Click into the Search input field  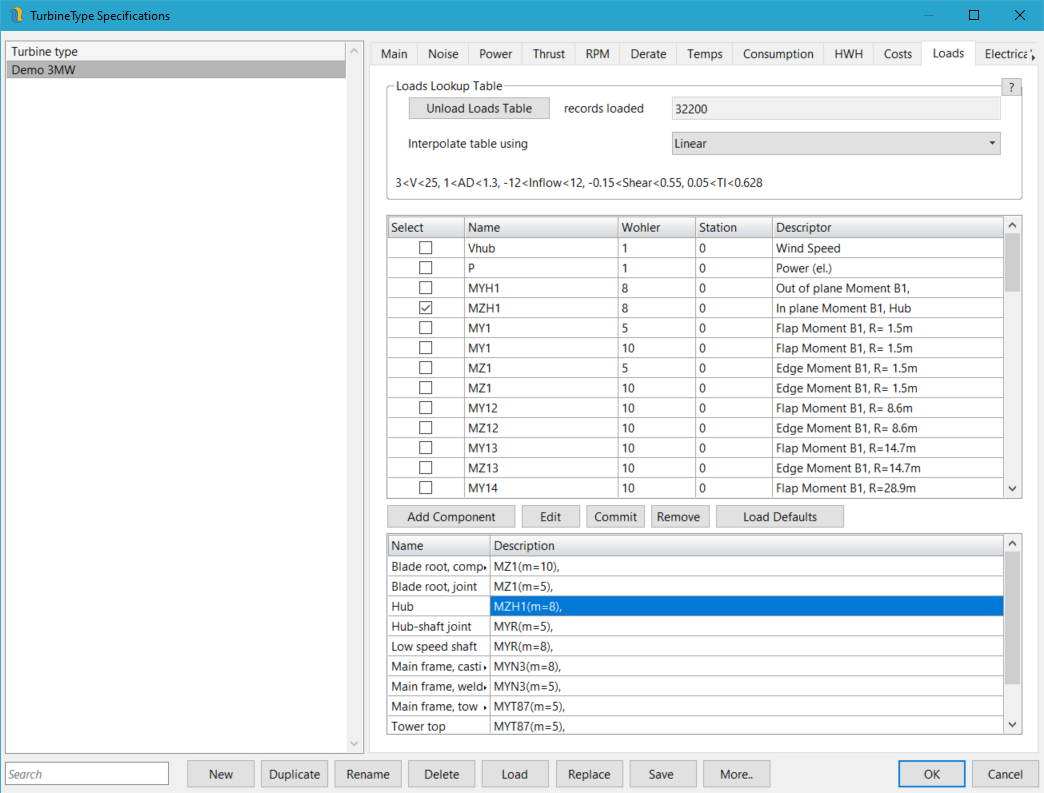[87, 774]
